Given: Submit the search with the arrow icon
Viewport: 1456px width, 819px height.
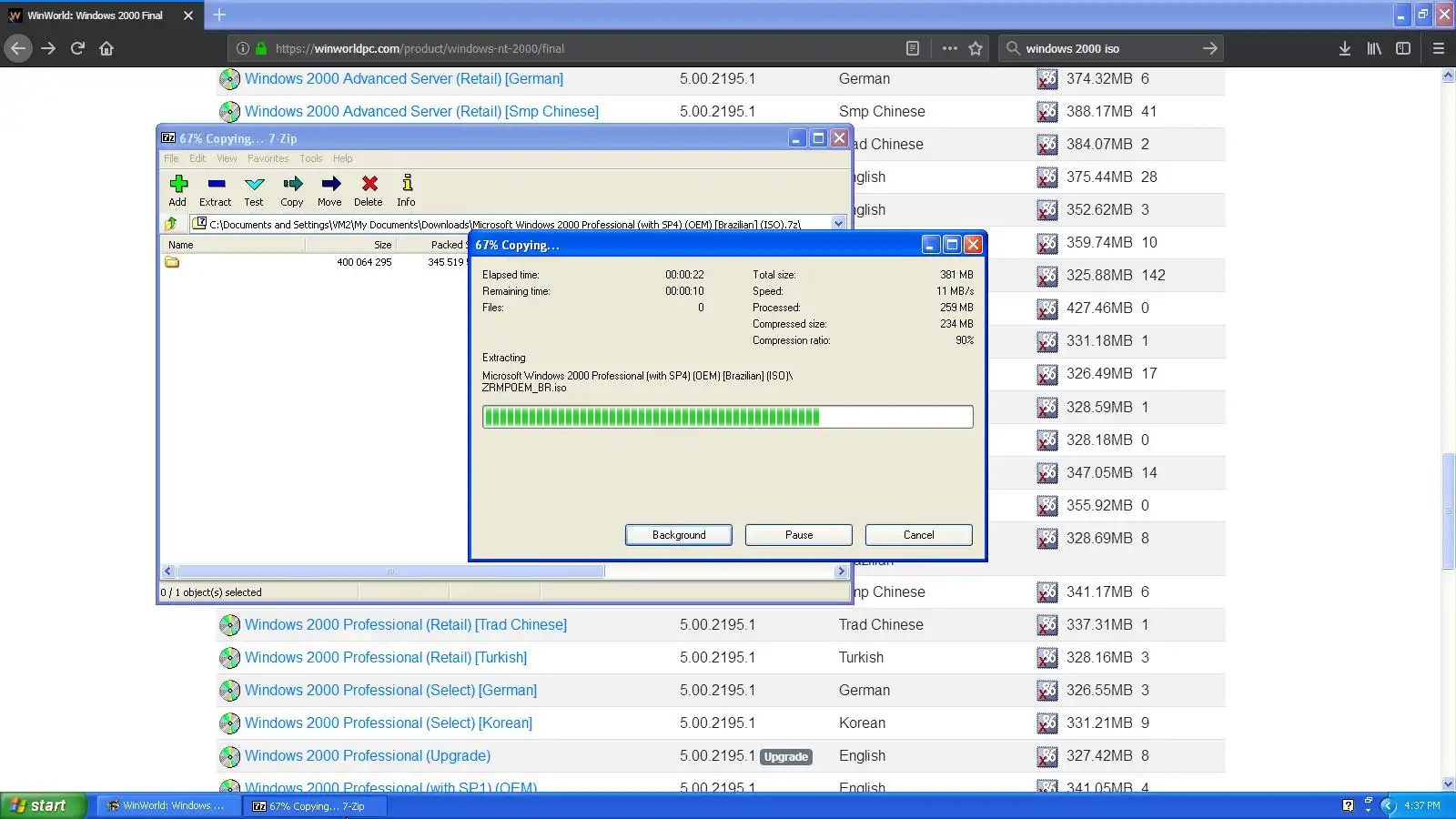Looking at the screenshot, I should (1209, 48).
